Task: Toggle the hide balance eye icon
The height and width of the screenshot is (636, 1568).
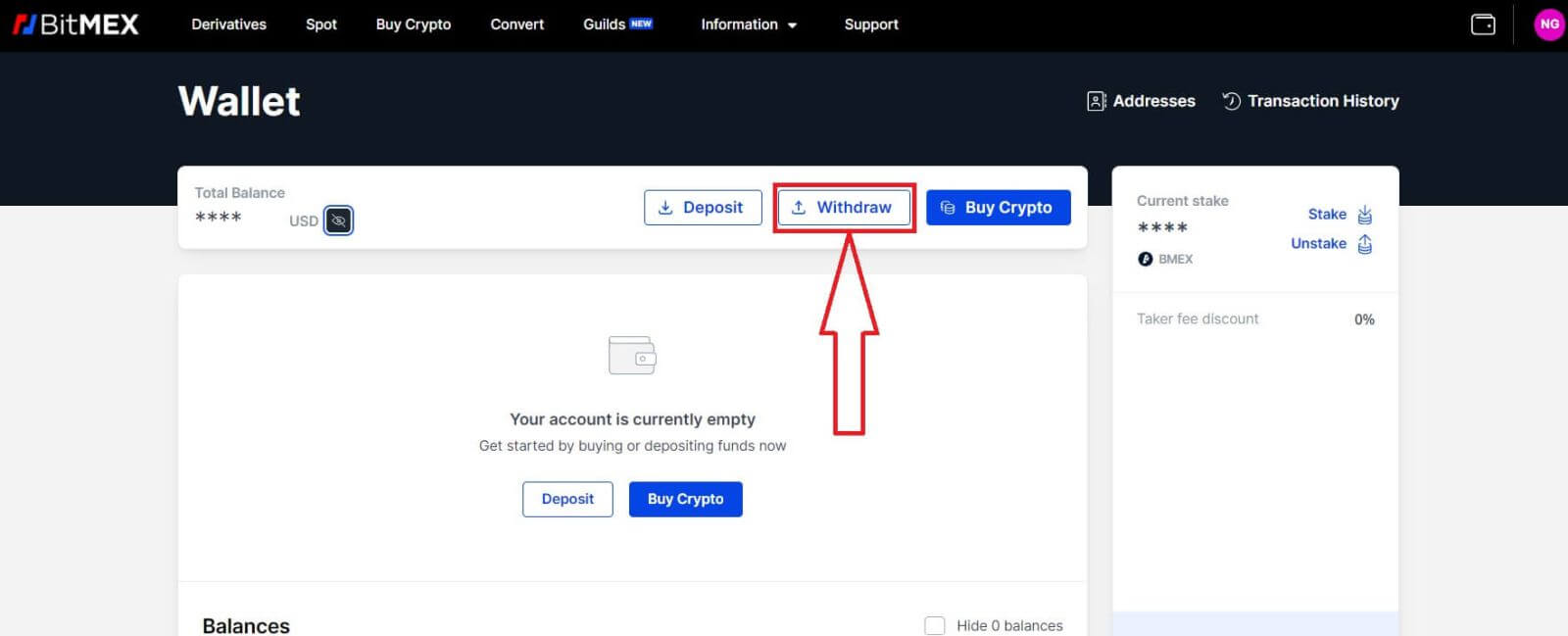Action: [338, 220]
